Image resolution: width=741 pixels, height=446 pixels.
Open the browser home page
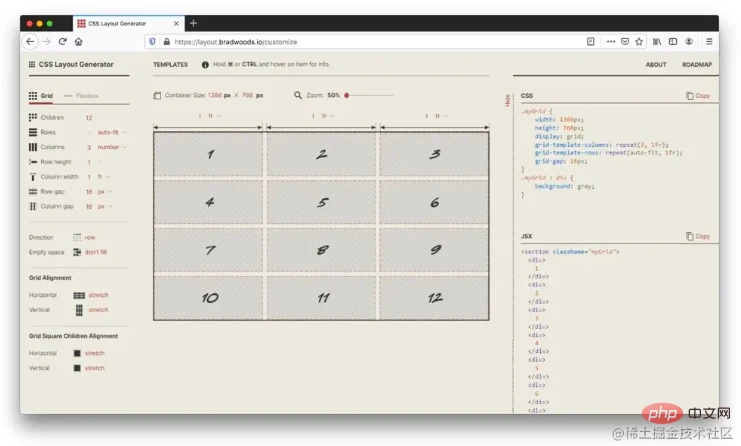(x=78, y=42)
